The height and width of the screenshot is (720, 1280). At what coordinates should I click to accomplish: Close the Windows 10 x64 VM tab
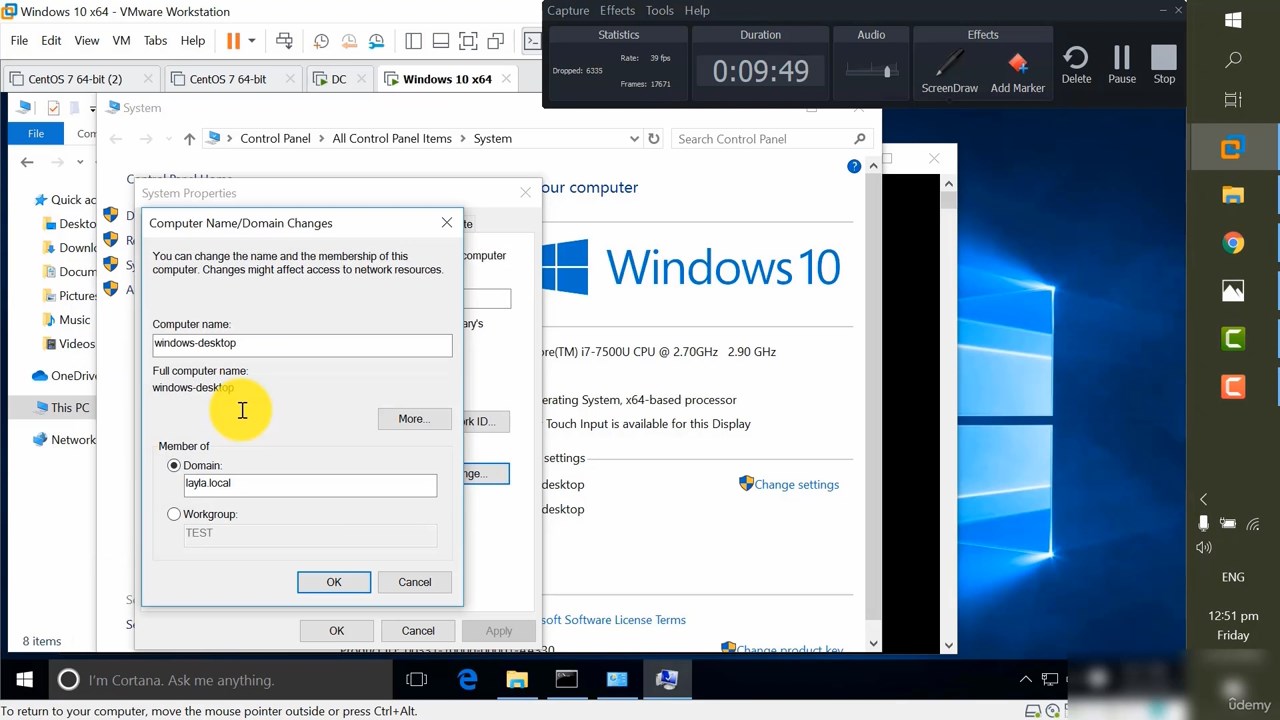click(x=506, y=78)
